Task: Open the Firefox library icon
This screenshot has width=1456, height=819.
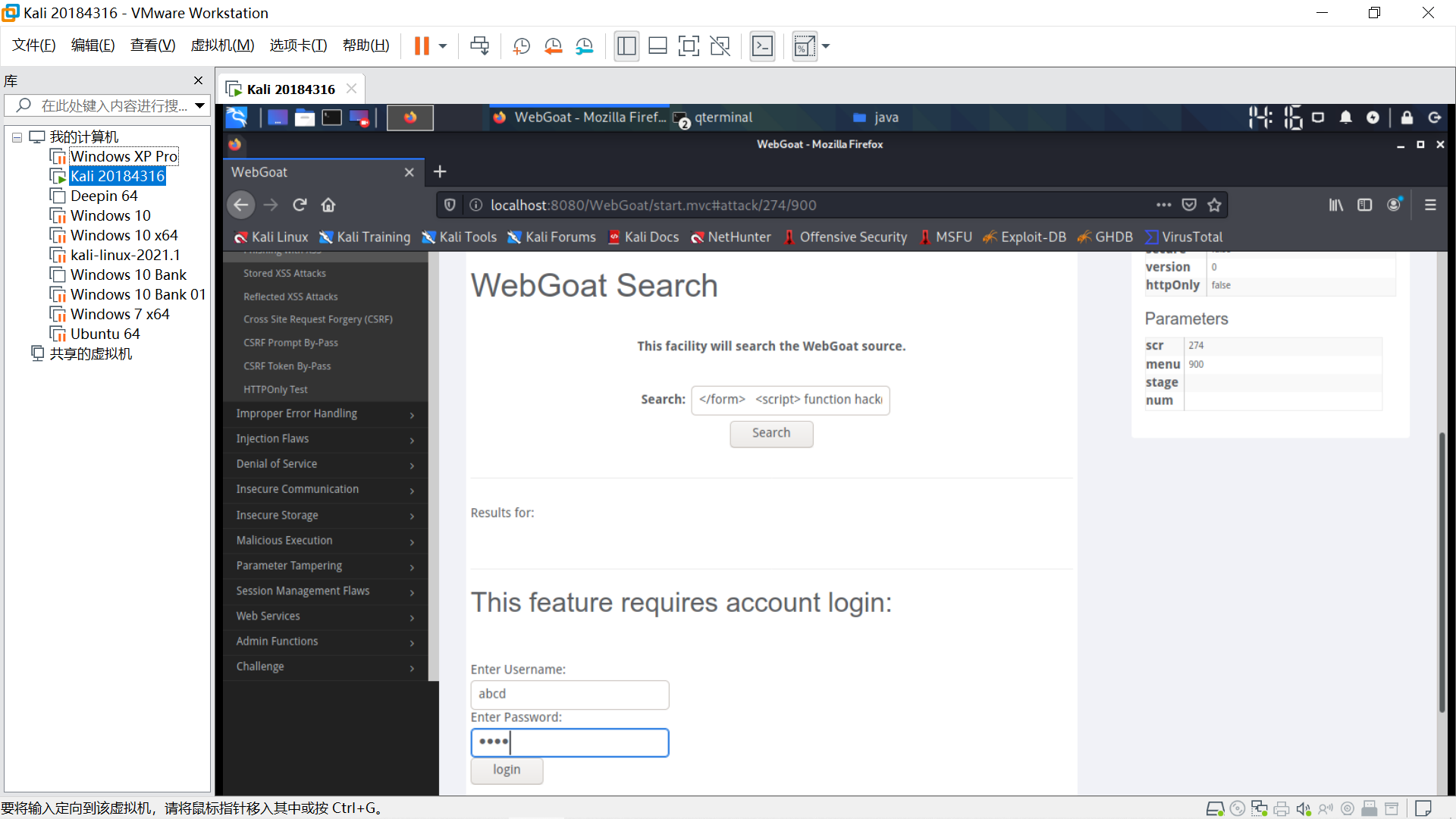Action: (x=1335, y=205)
